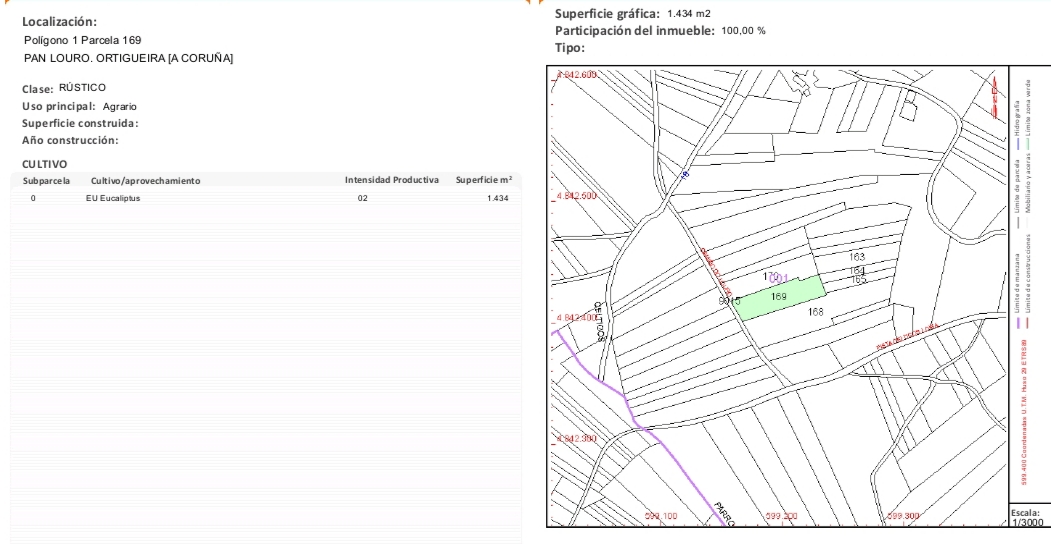
Task: Click parcel 163 on the map
Action: coord(856,258)
